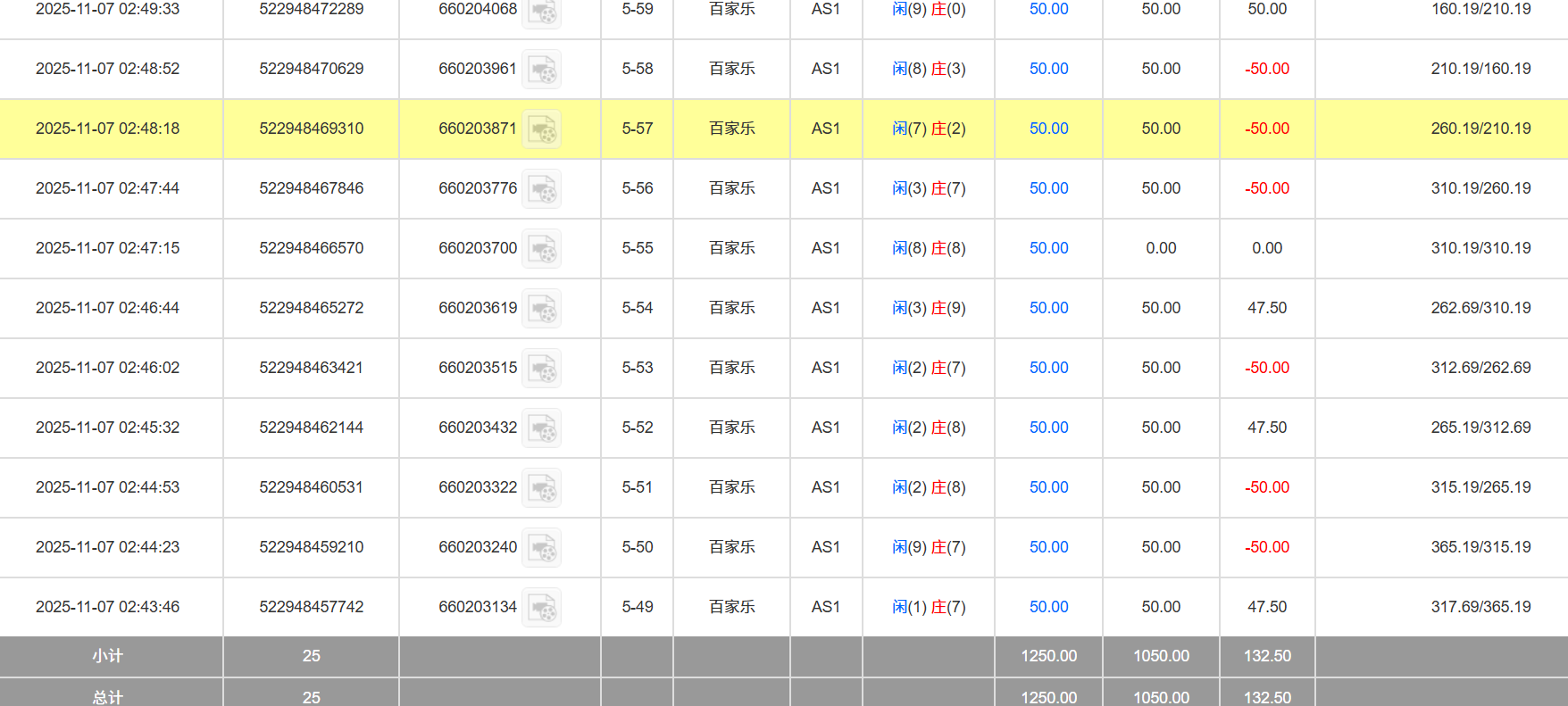The image size is (1568, 706).
Task: Open the replay icon next to 660203619
Action: click(x=541, y=308)
